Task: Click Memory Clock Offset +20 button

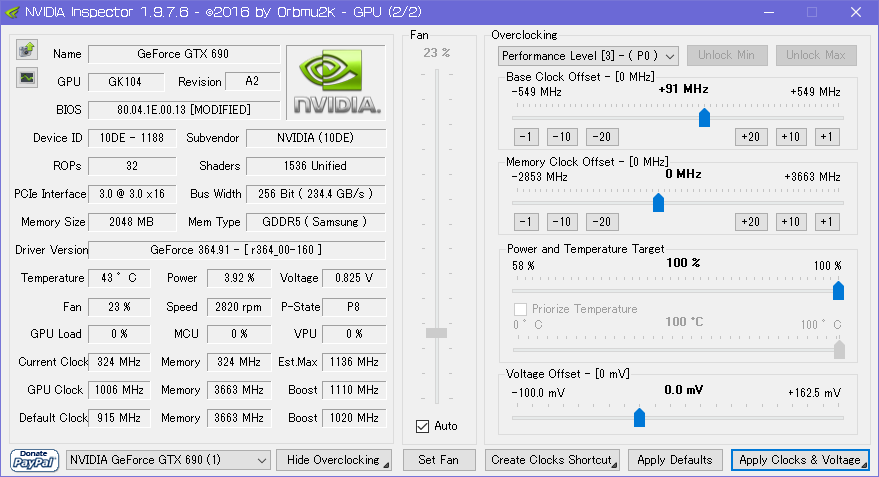Action: tap(751, 222)
